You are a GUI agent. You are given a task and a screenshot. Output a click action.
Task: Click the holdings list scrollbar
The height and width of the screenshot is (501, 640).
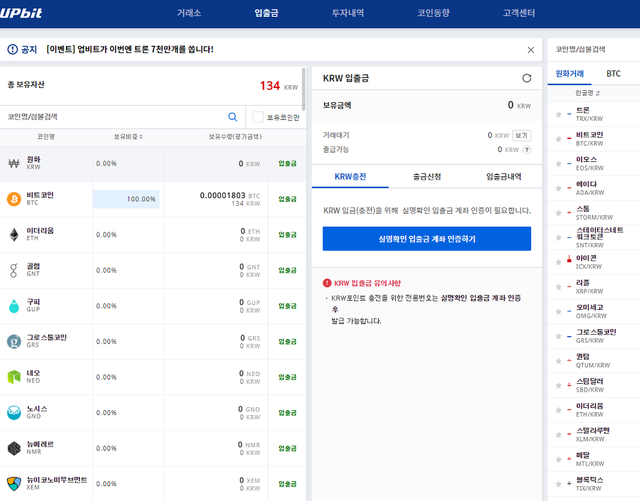click(303, 89)
